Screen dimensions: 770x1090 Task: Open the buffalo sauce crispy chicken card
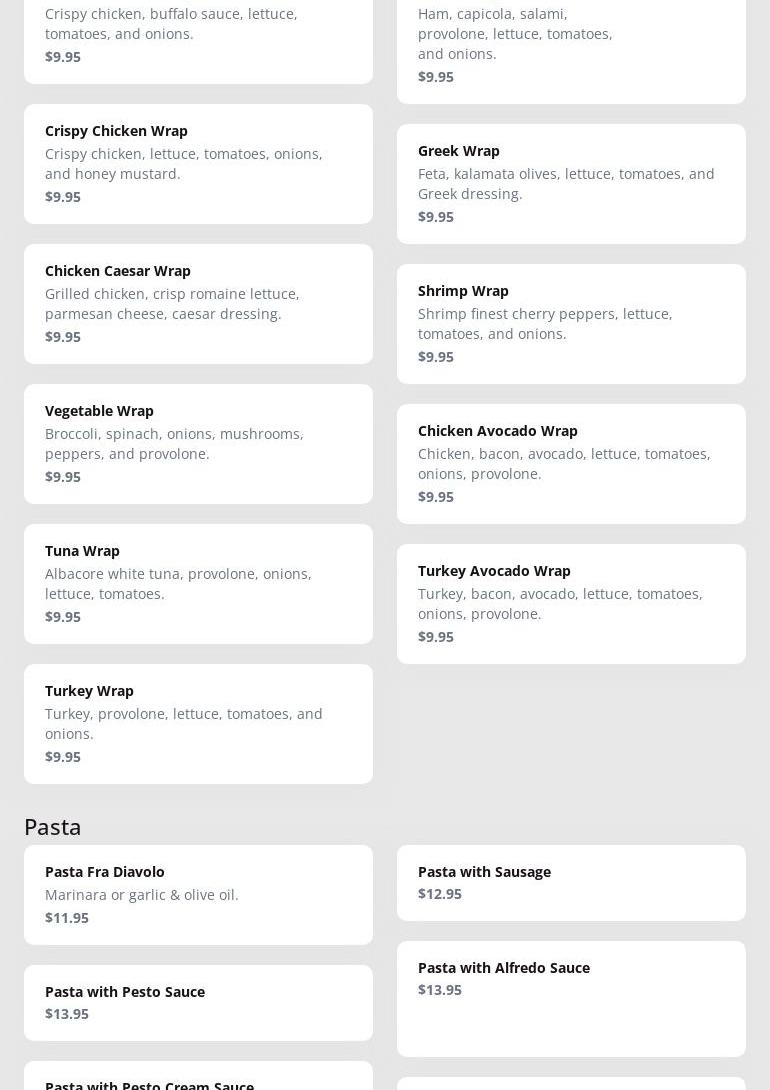point(198,35)
